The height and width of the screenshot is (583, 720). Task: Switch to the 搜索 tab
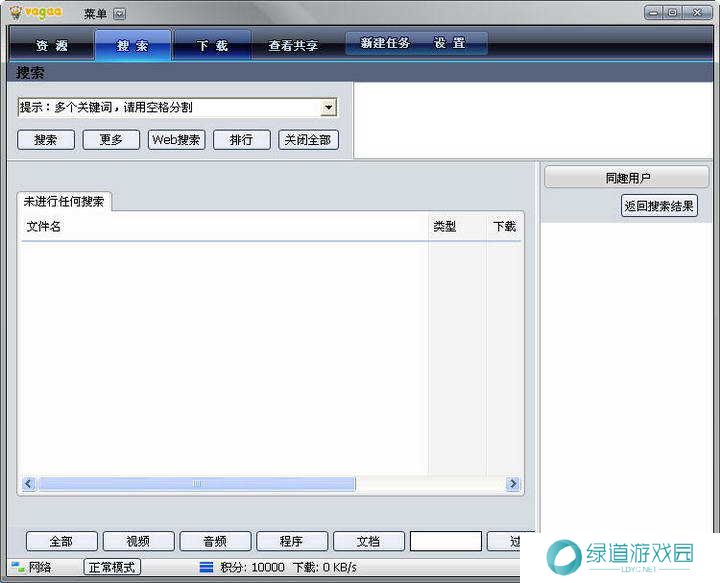pyautogui.click(x=133, y=45)
